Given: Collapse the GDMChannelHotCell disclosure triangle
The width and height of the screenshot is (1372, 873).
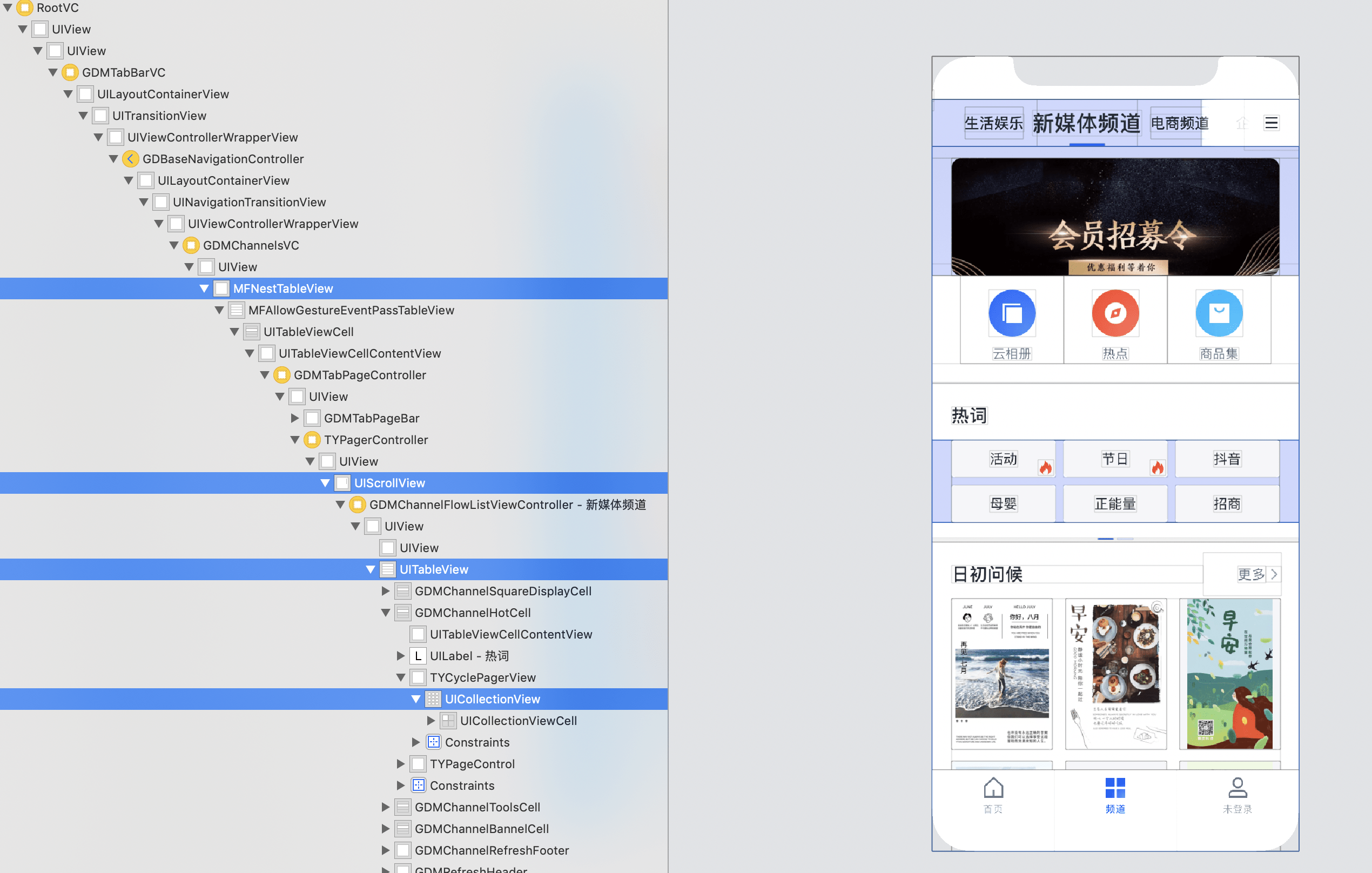Looking at the screenshot, I should pyautogui.click(x=385, y=613).
